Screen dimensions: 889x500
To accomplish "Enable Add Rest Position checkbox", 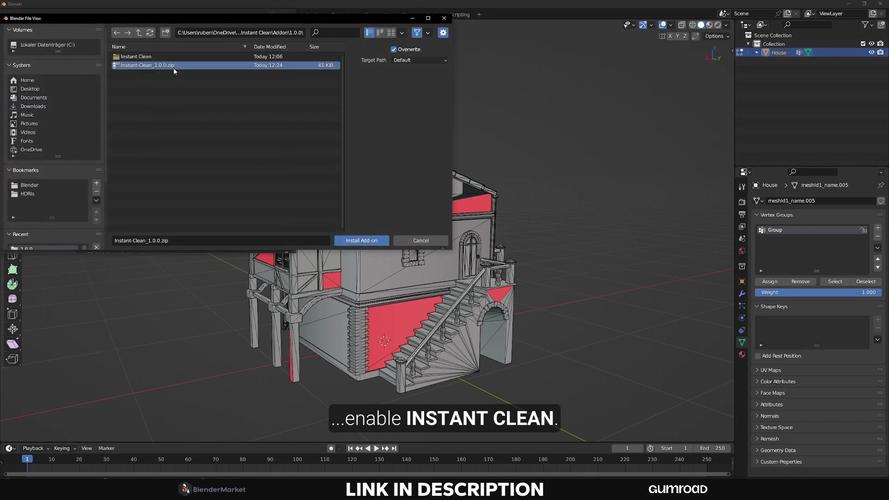I will pyautogui.click(x=758, y=356).
